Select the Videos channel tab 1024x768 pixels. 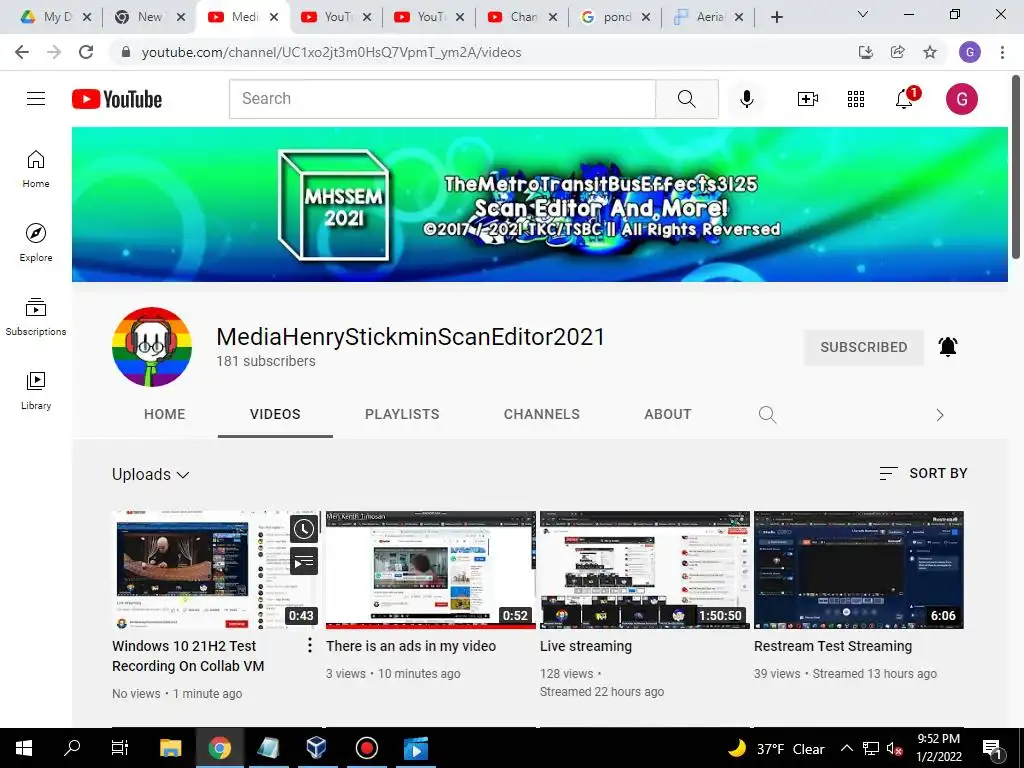point(275,414)
